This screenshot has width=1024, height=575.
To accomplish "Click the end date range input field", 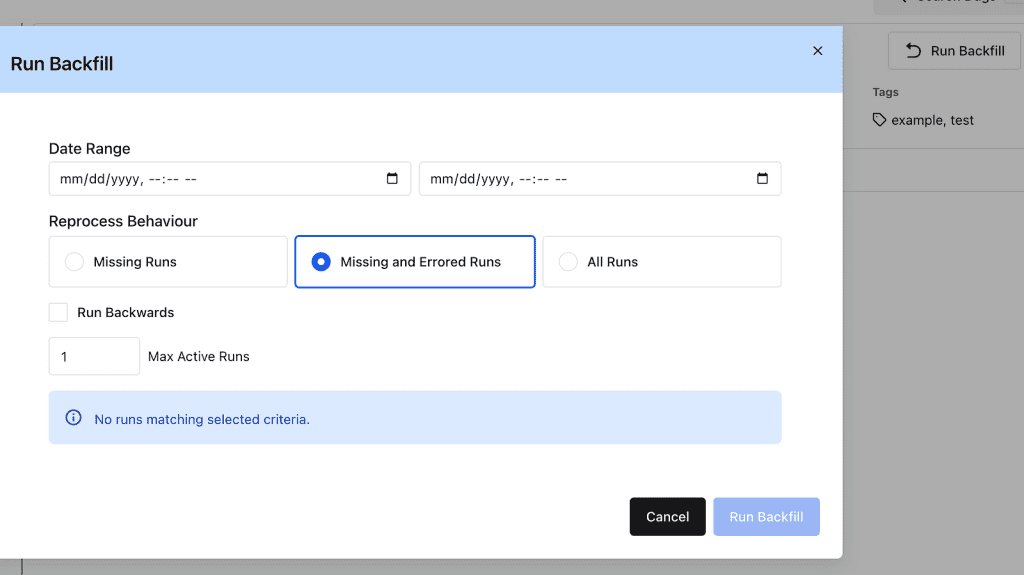I will (580, 179).
